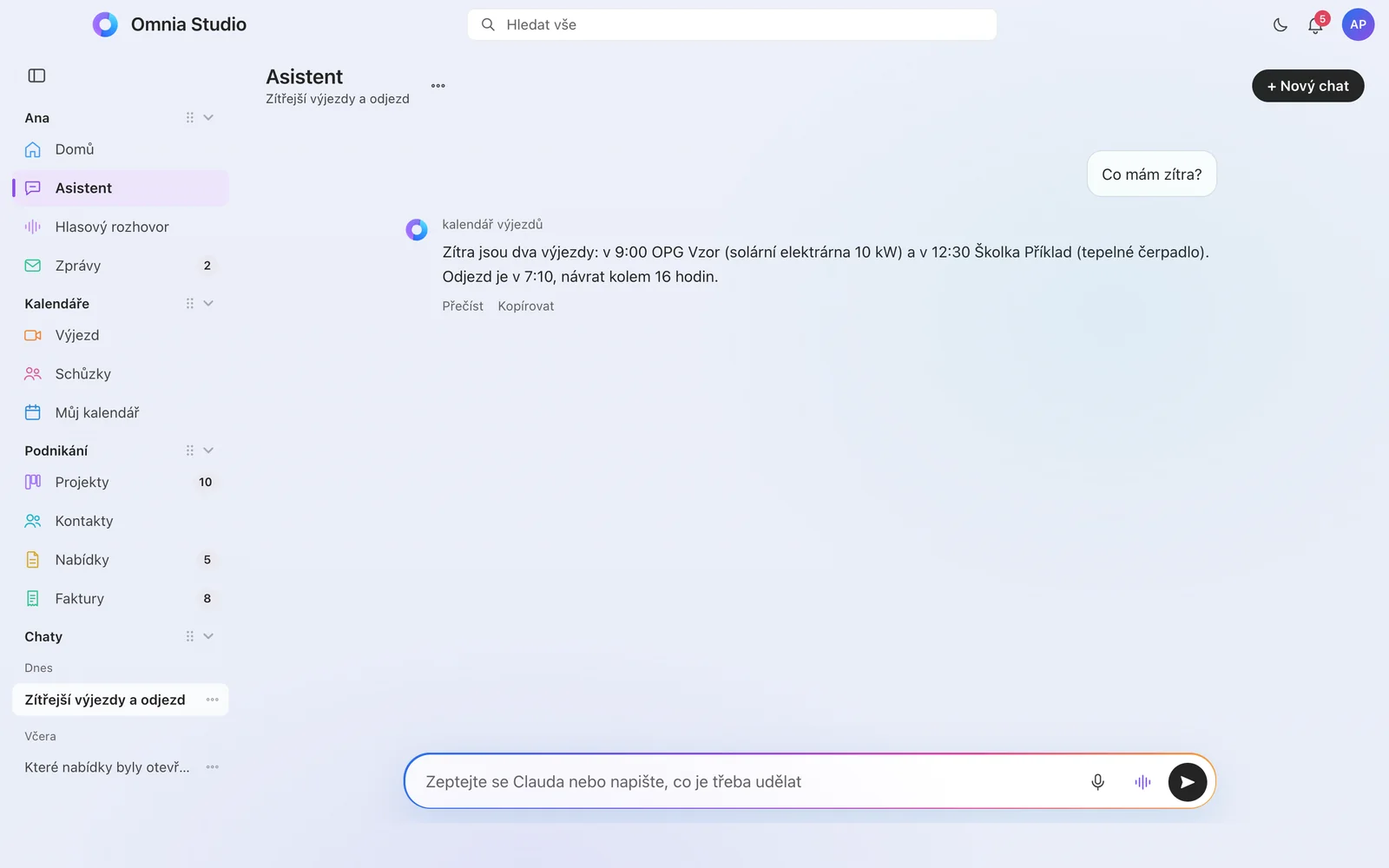Grab the Chaty section drag handle

tap(189, 636)
